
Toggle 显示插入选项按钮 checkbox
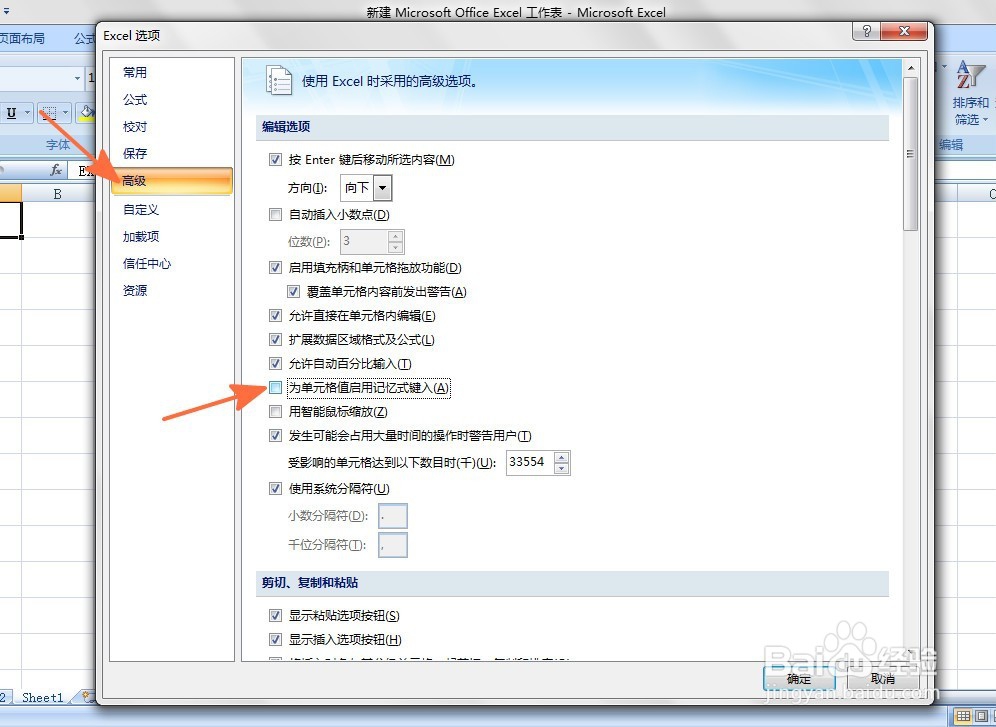(x=275, y=639)
